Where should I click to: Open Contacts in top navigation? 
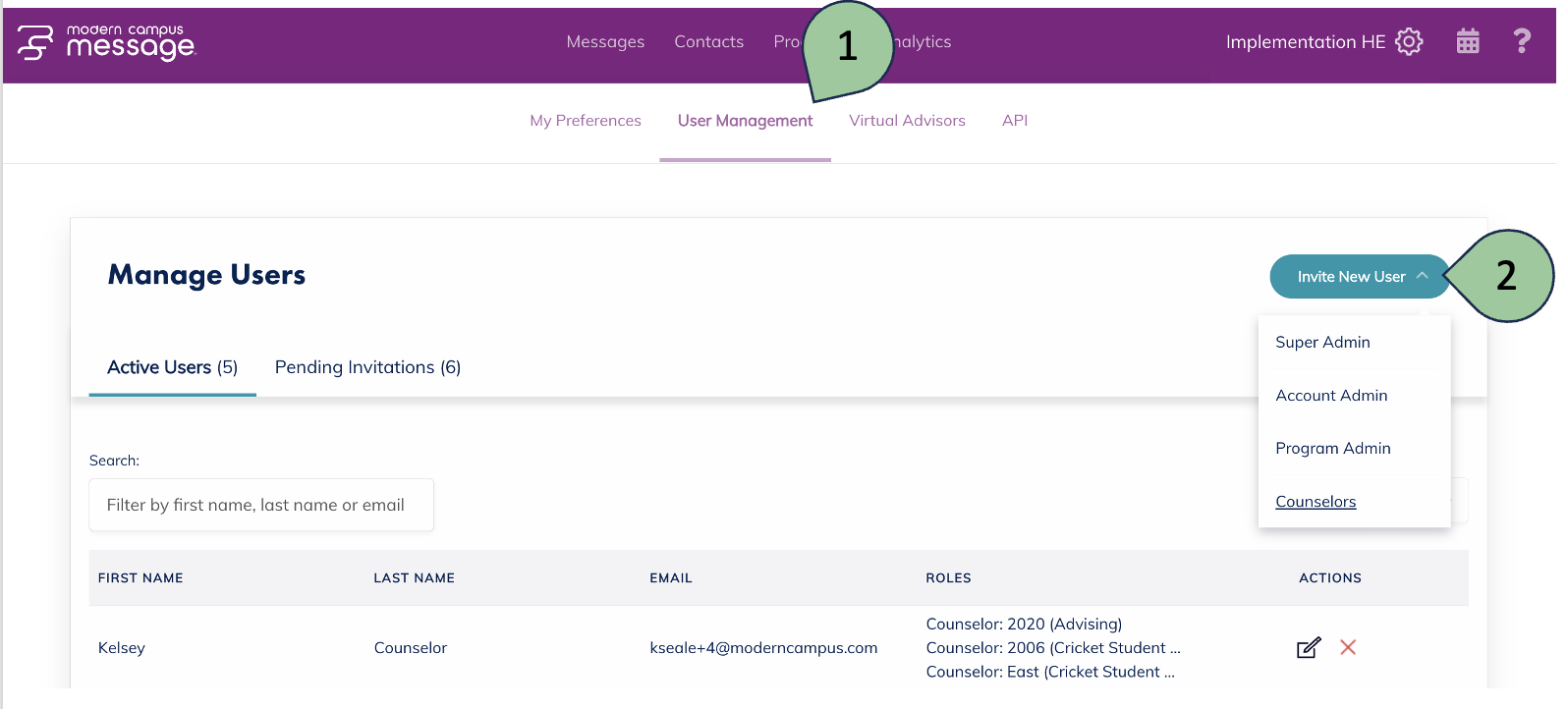pos(708,42)
